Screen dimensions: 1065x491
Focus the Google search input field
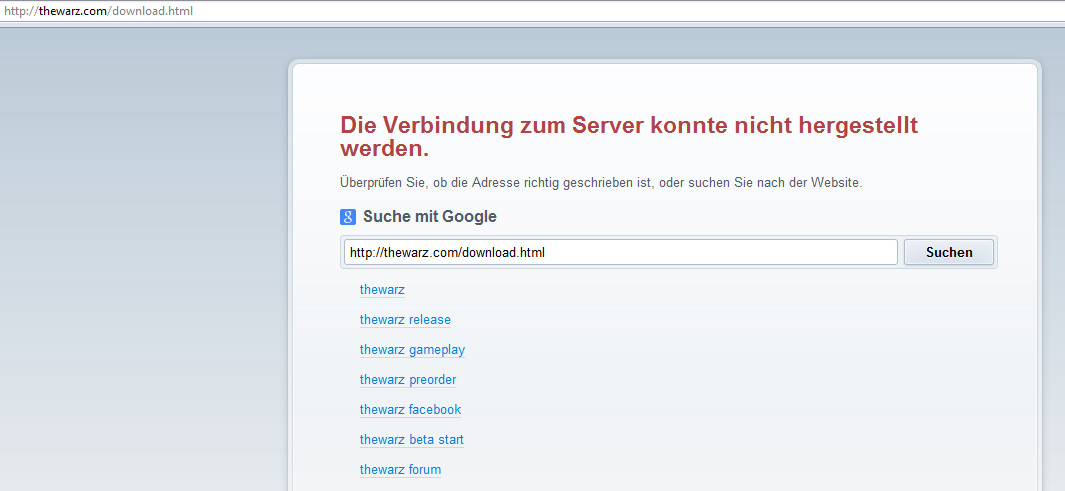pyautogui.click(x=621, y=253)
